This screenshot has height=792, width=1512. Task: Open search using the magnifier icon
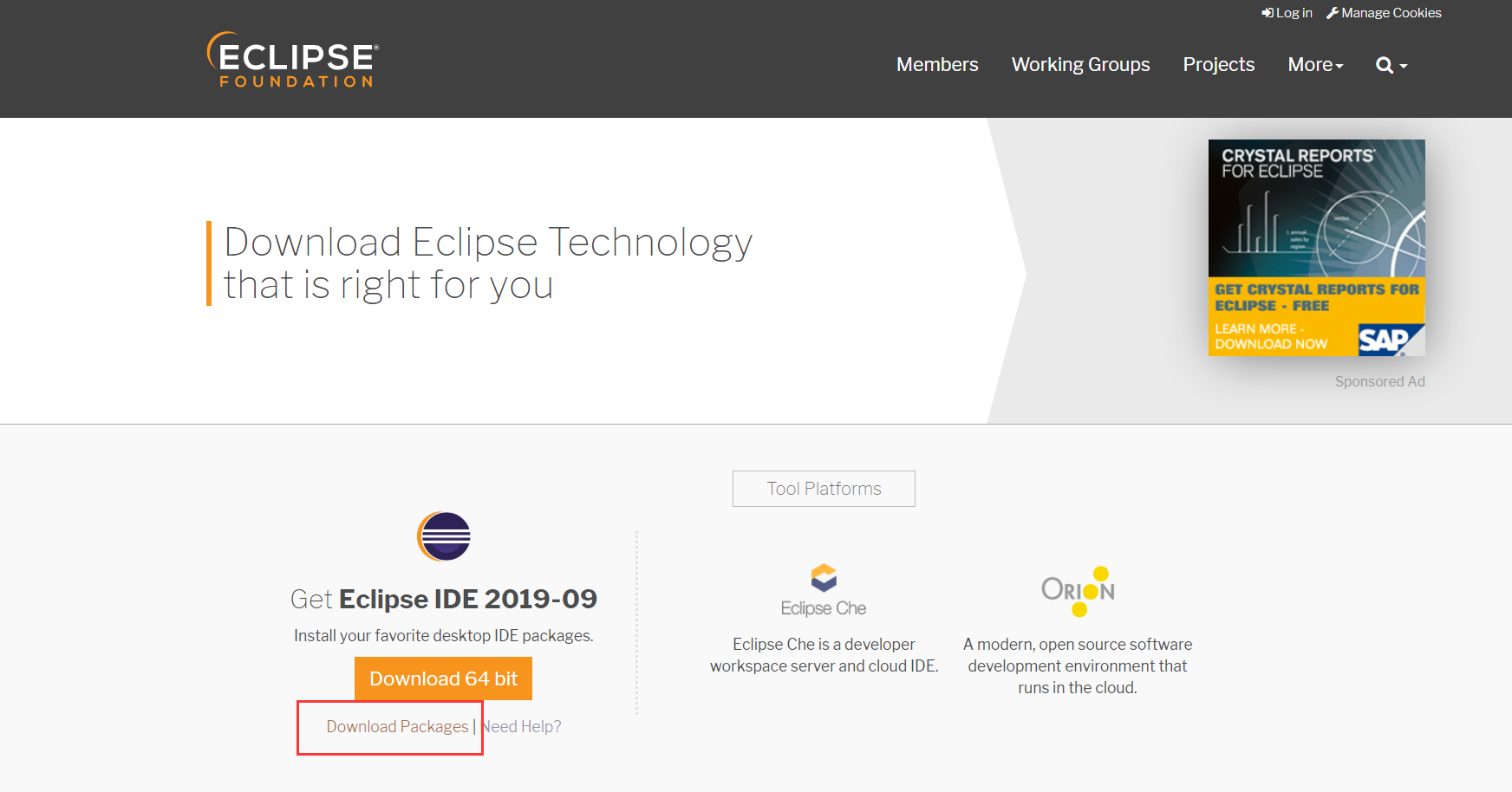pos(1385,64)
